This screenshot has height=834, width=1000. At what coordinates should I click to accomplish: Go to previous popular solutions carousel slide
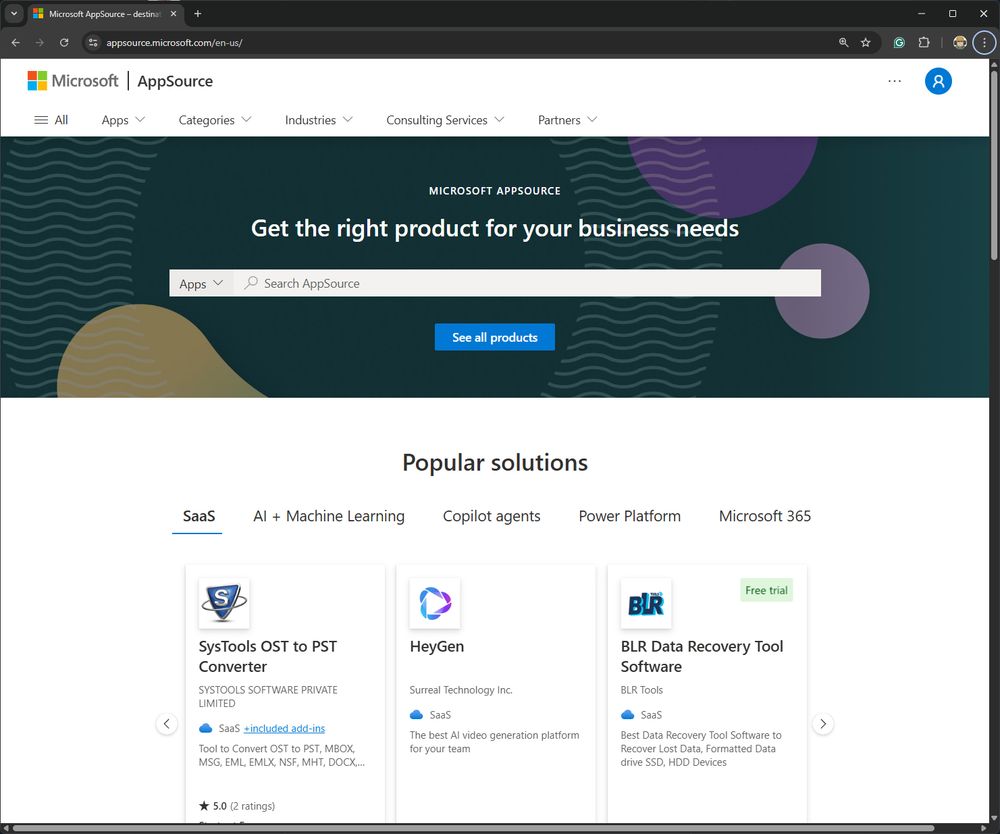pos(166,724)
